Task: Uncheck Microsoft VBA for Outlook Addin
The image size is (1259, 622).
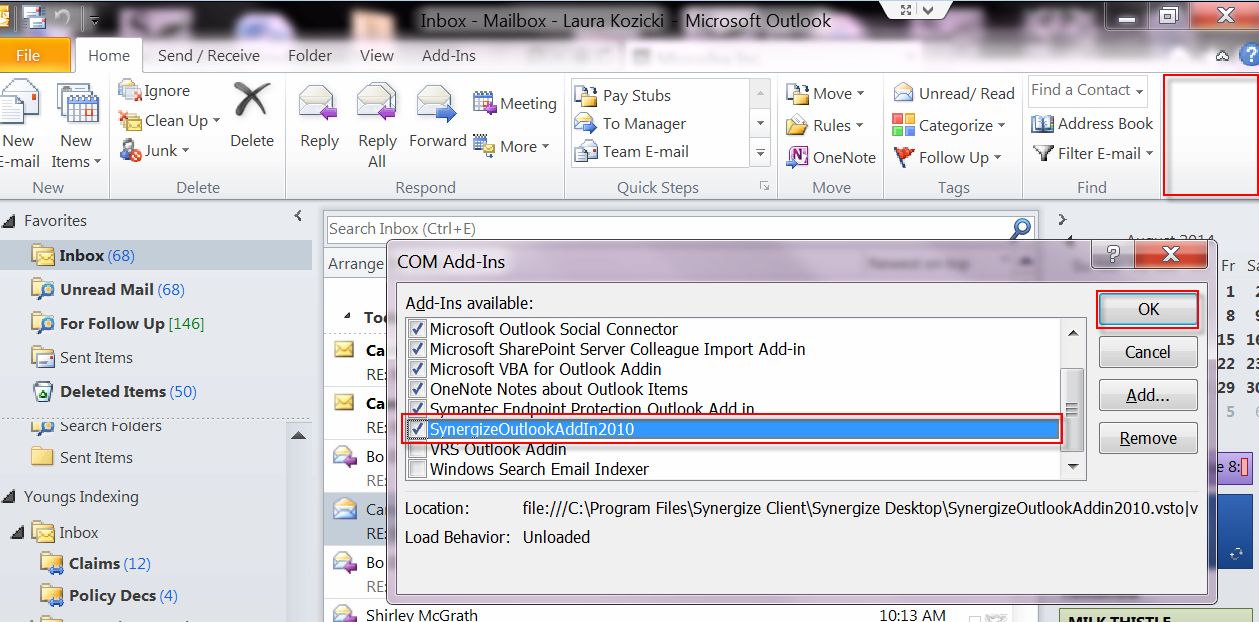Action: [x=417, y=369]
